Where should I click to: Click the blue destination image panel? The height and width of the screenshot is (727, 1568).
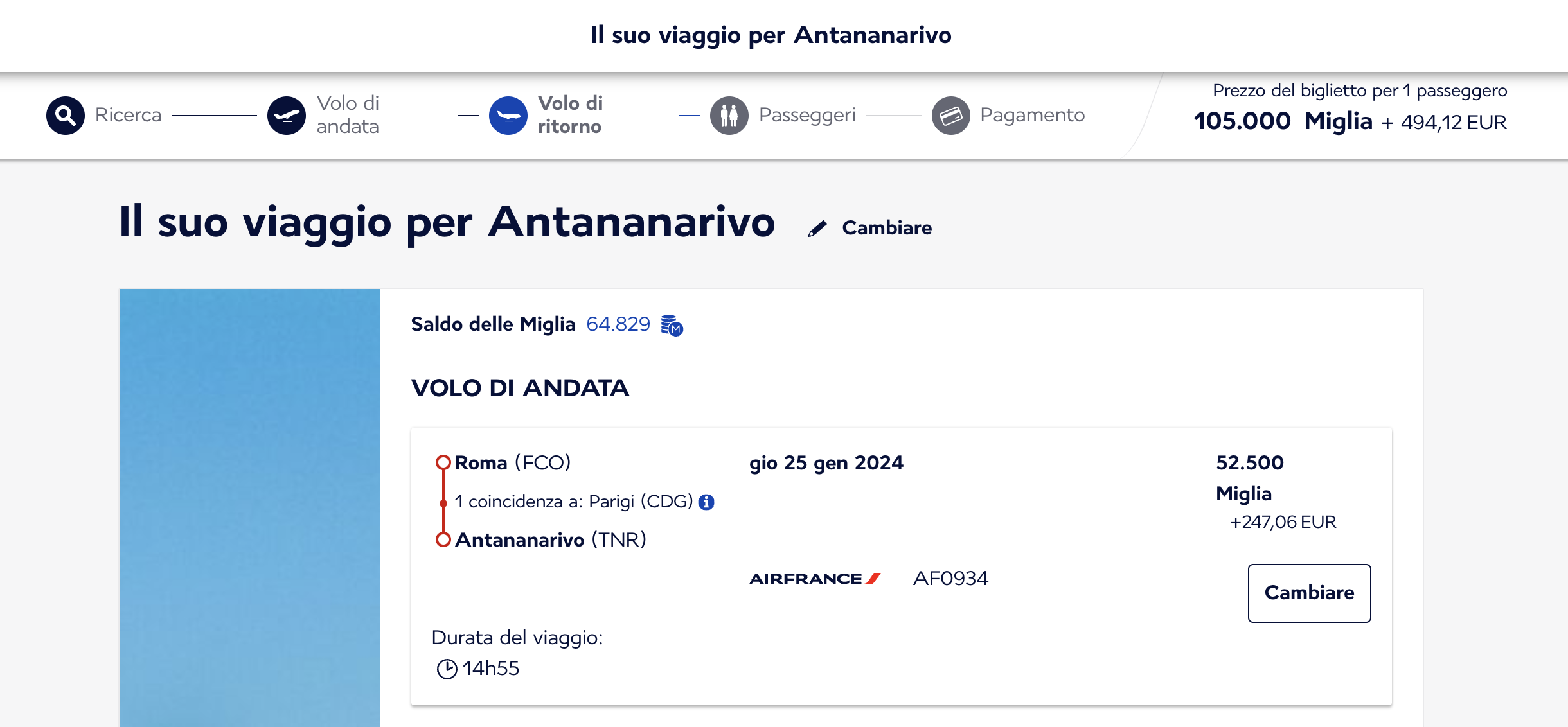click(250, 508)
